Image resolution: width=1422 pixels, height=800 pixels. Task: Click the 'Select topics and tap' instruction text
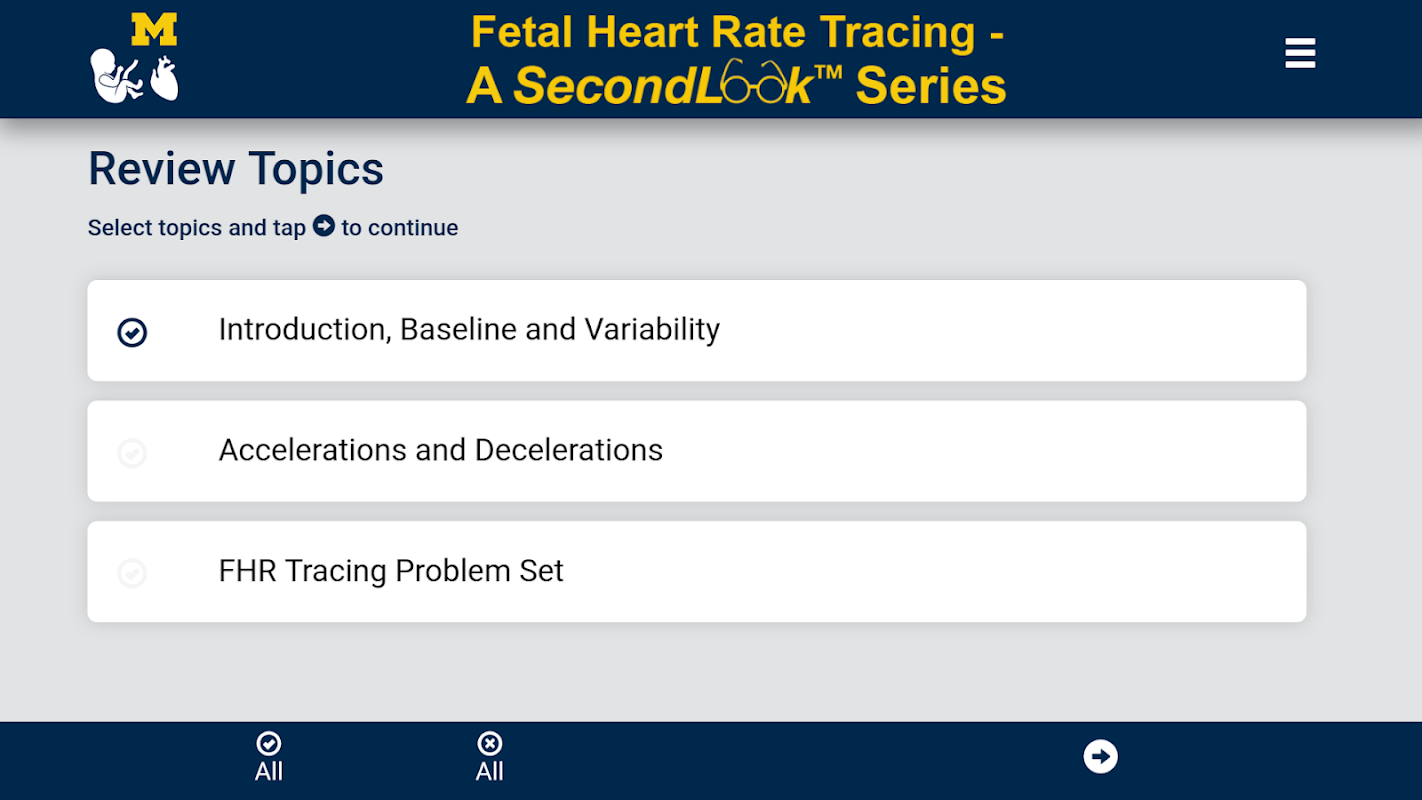click(196, 228)
